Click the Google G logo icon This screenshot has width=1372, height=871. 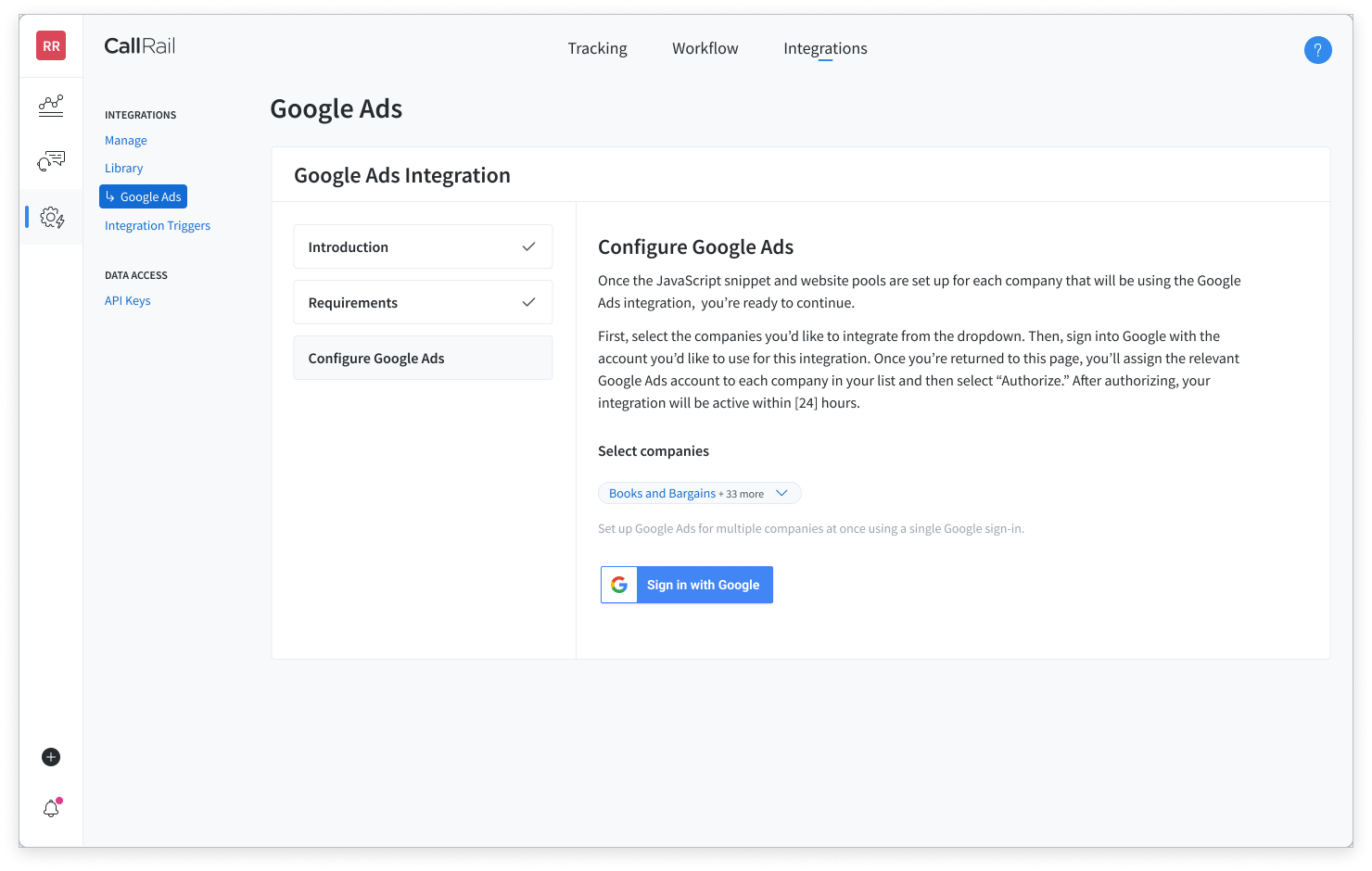pyautogui.click(x=619, y=585)
